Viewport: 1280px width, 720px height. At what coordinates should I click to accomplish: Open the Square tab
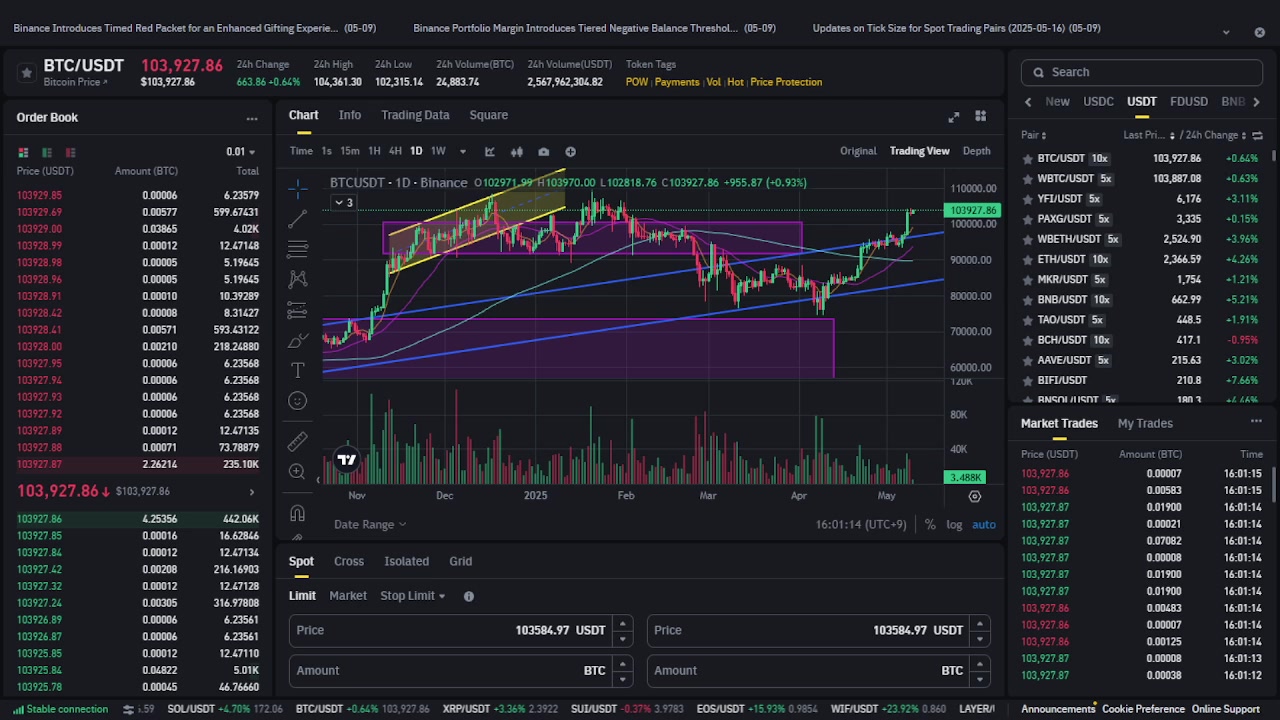[x=489, y=115]
